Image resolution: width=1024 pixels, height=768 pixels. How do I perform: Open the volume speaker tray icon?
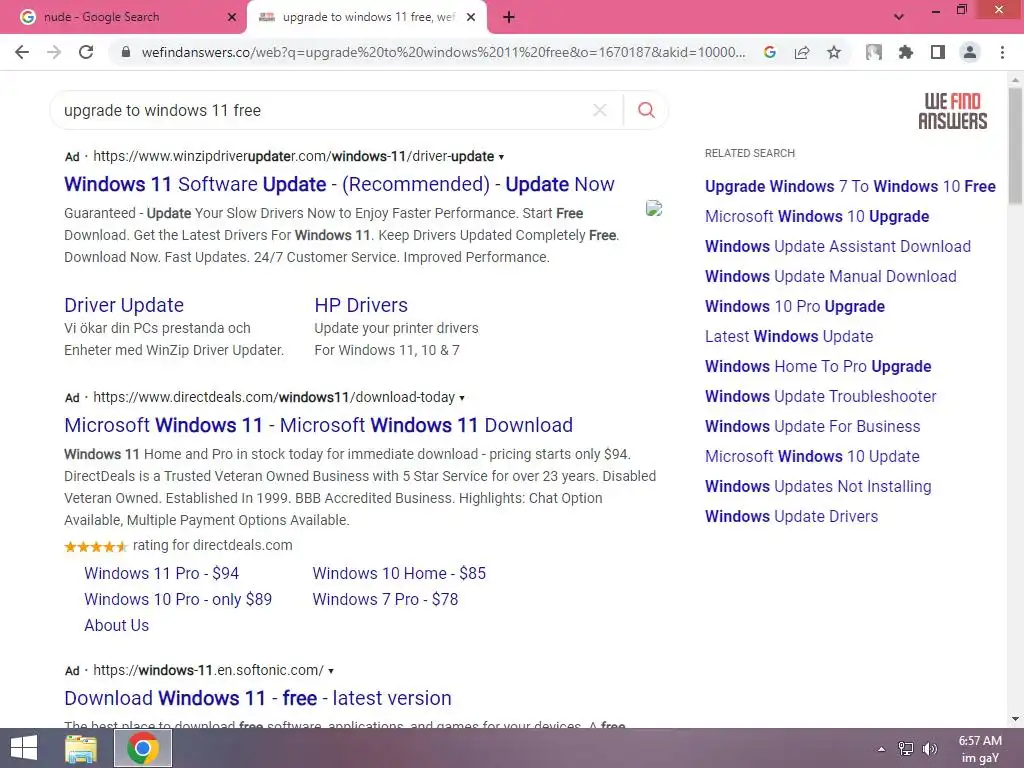click(930, 749)
